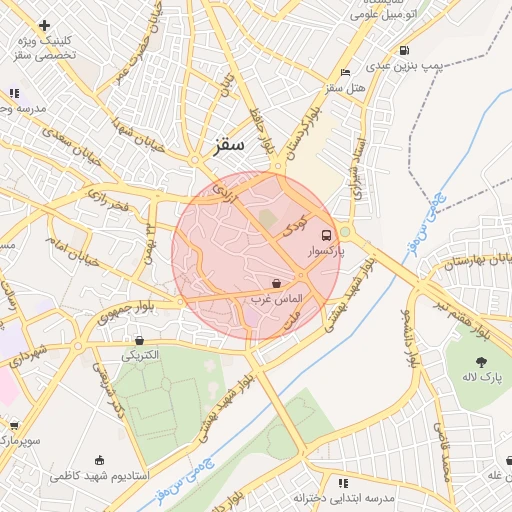The image size is (512, 512).
Task: Click the سقز city name label
Action: pyautogui.click(x=229, y=146)
